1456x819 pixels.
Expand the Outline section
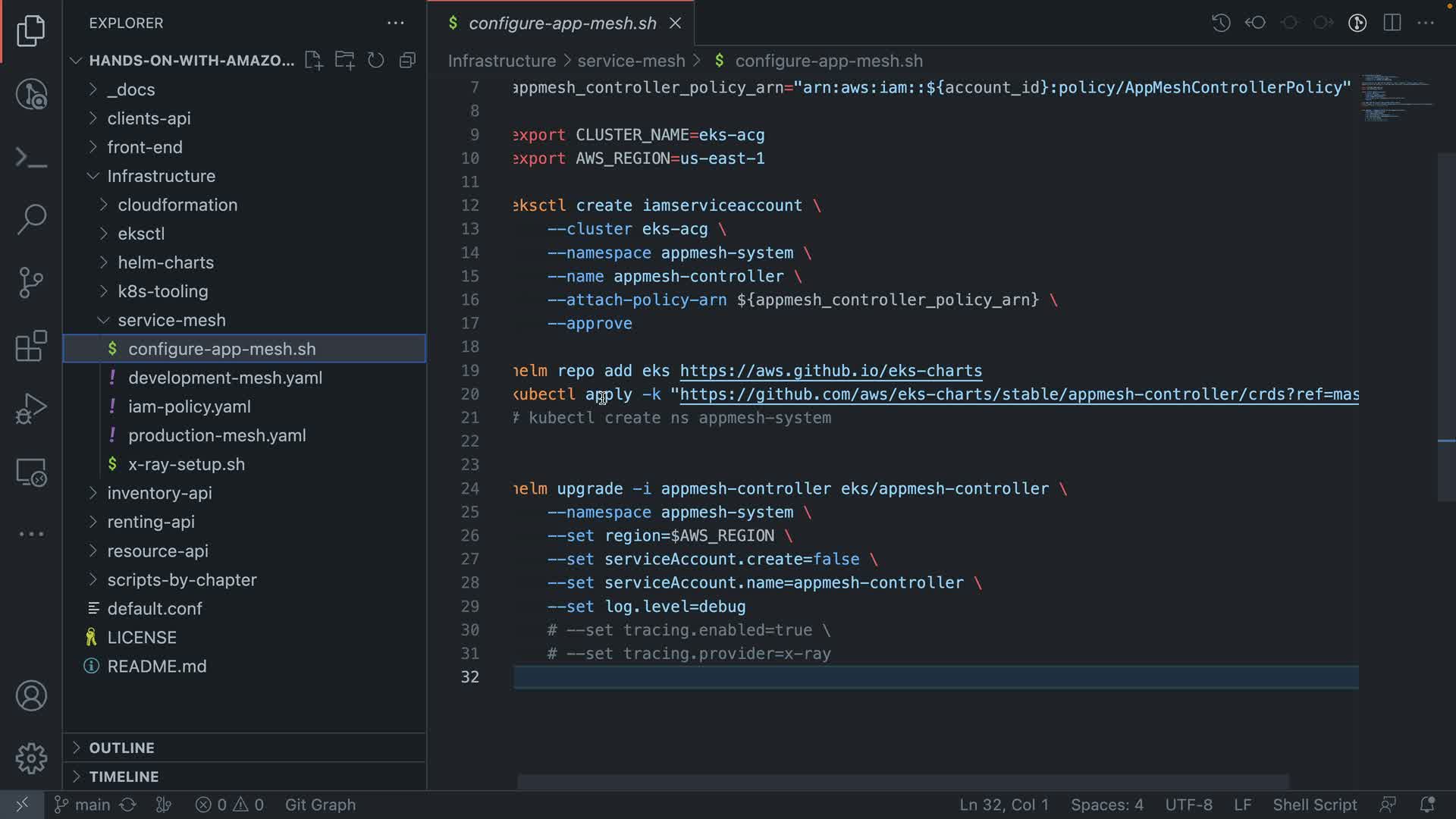121,748
